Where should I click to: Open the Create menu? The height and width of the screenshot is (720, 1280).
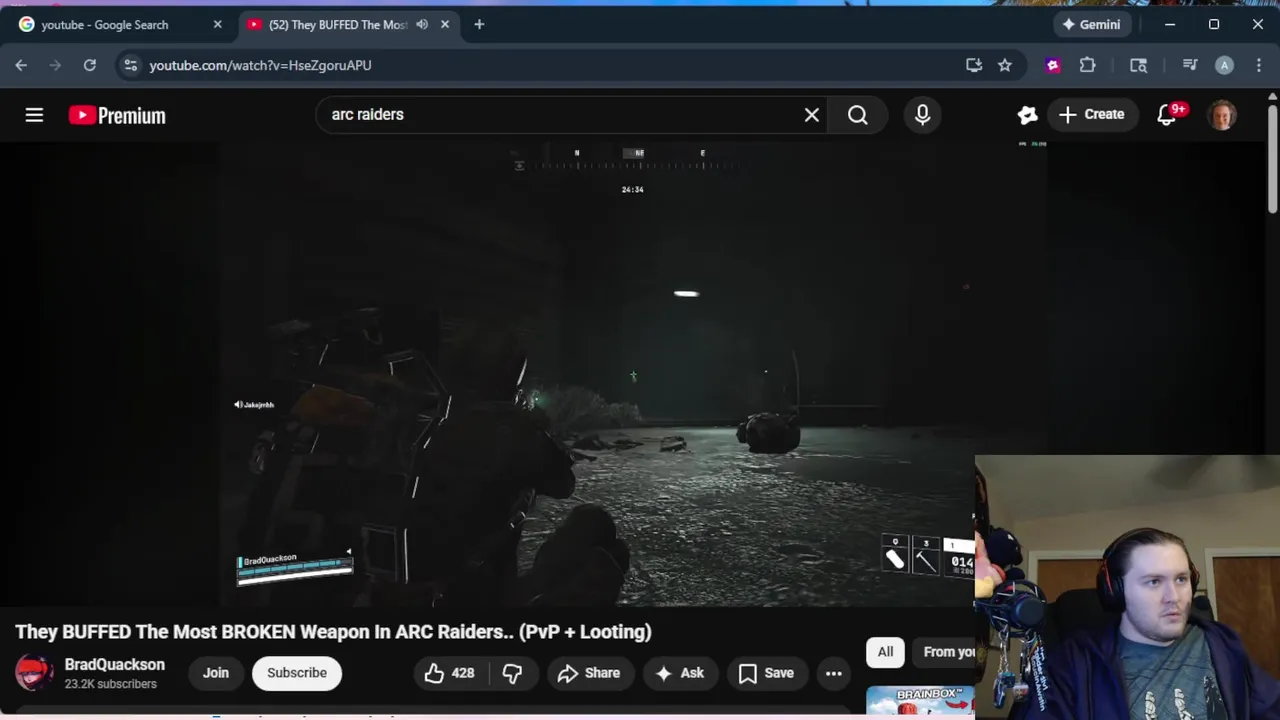tap(1092, 114)
